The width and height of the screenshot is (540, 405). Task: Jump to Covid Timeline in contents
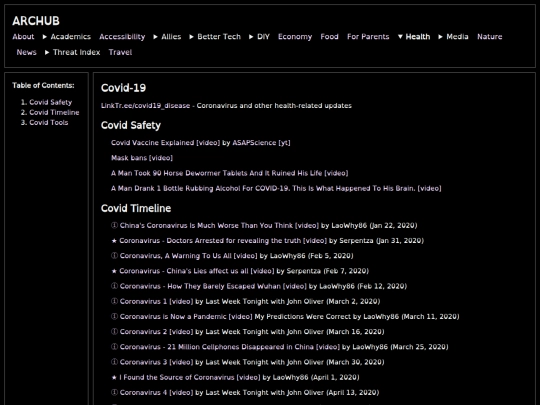pyautogui.click(x=54, y=112)
